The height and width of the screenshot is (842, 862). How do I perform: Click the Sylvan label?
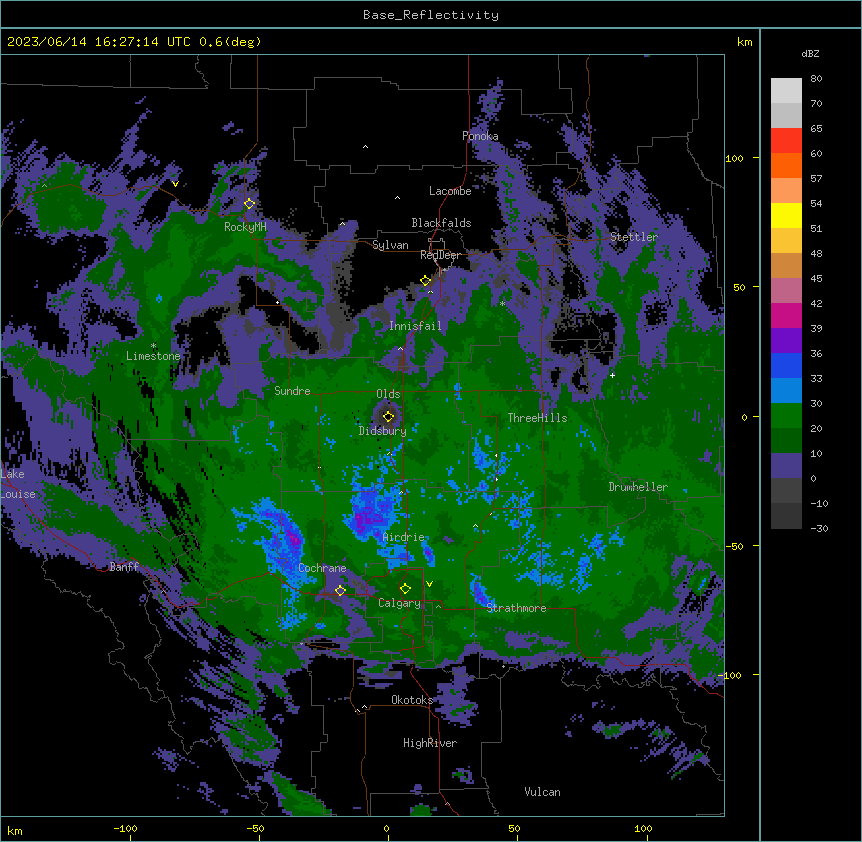click(390, 245)
